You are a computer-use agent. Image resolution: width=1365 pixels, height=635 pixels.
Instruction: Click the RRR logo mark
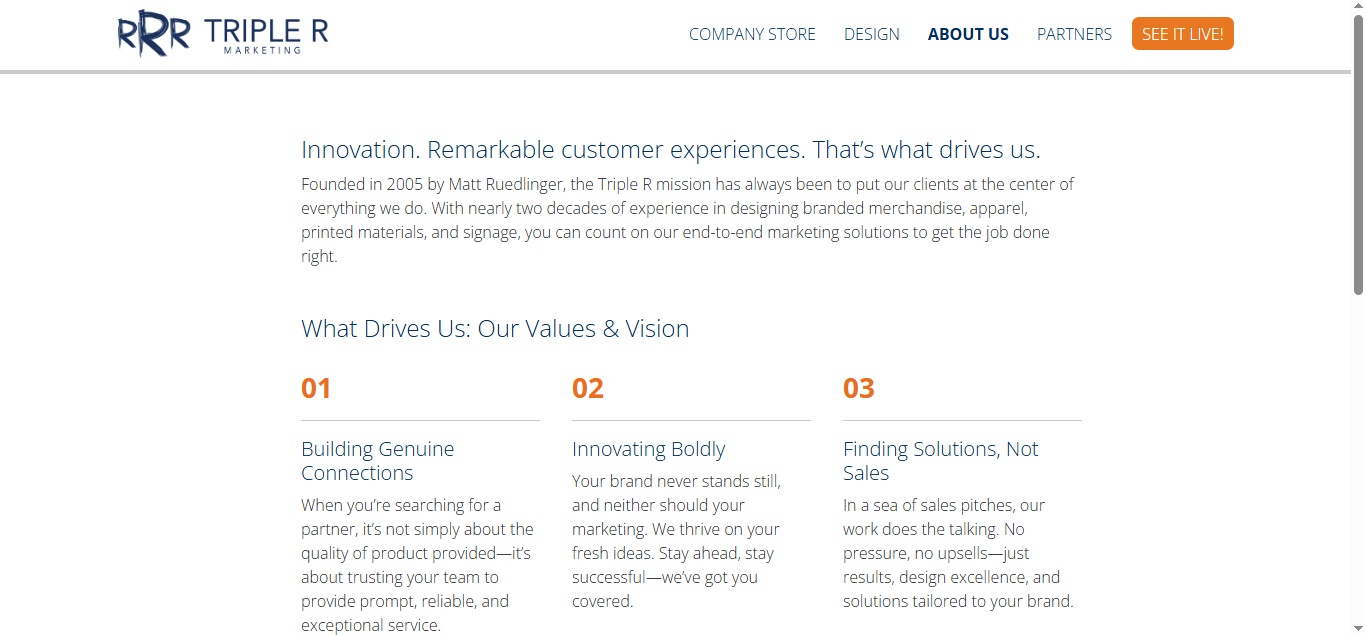(x=153, y=33)
